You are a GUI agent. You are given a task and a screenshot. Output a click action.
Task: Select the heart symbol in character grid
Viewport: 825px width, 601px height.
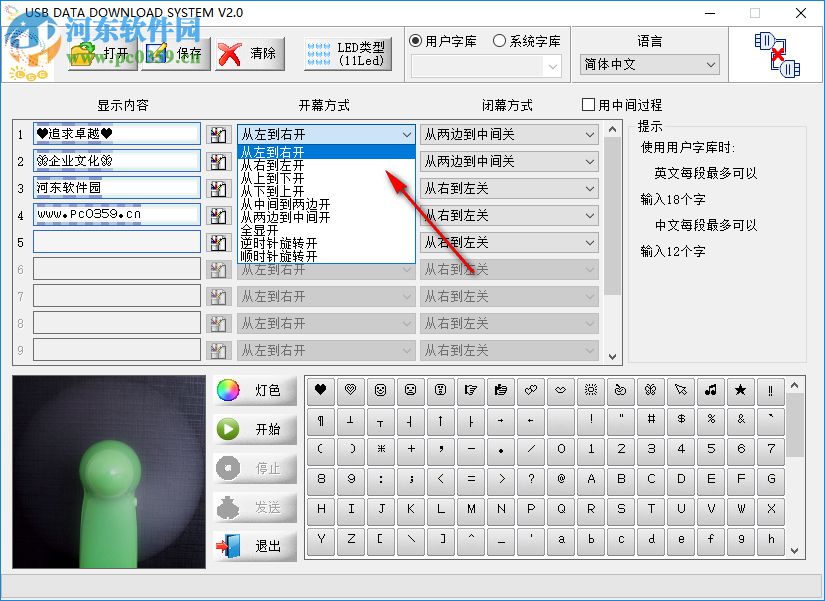[320, 391]
